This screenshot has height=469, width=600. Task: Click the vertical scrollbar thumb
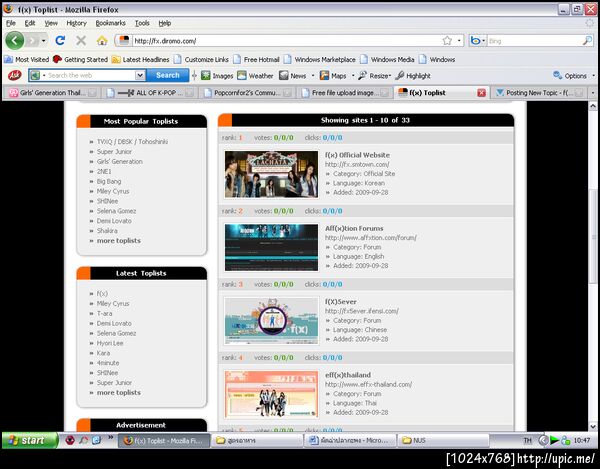point(593,238)
